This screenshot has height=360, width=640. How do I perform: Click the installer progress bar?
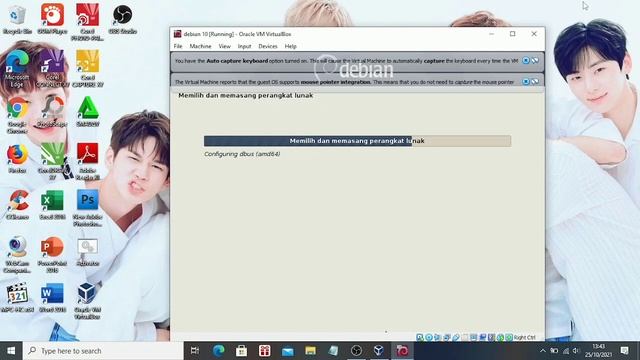pos(357,141)
